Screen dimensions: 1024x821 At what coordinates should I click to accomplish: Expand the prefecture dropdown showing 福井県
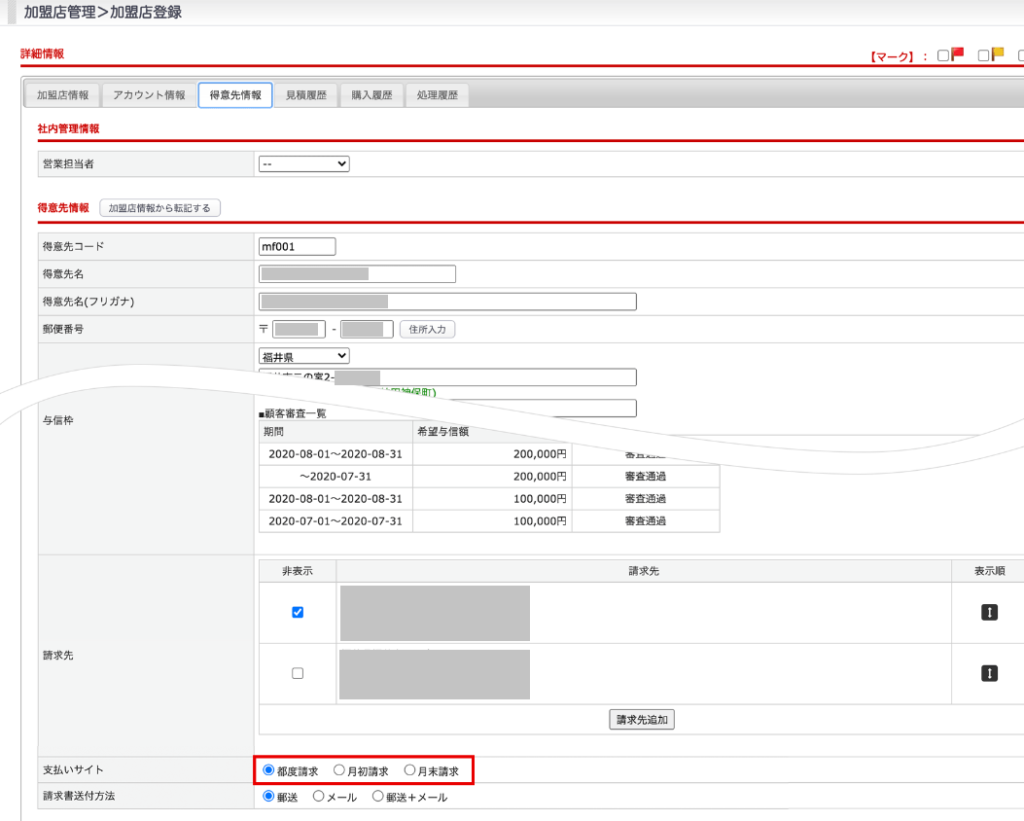pyautogui.click(x=304, y=356)
